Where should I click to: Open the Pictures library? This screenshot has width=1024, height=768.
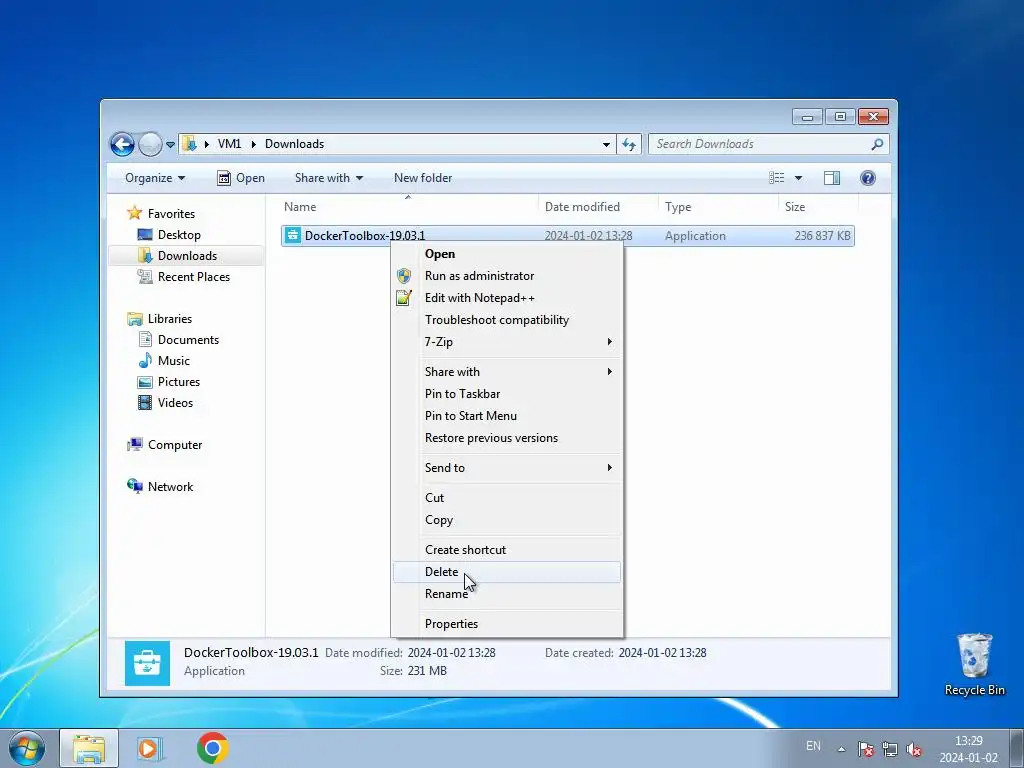[178, 382]
